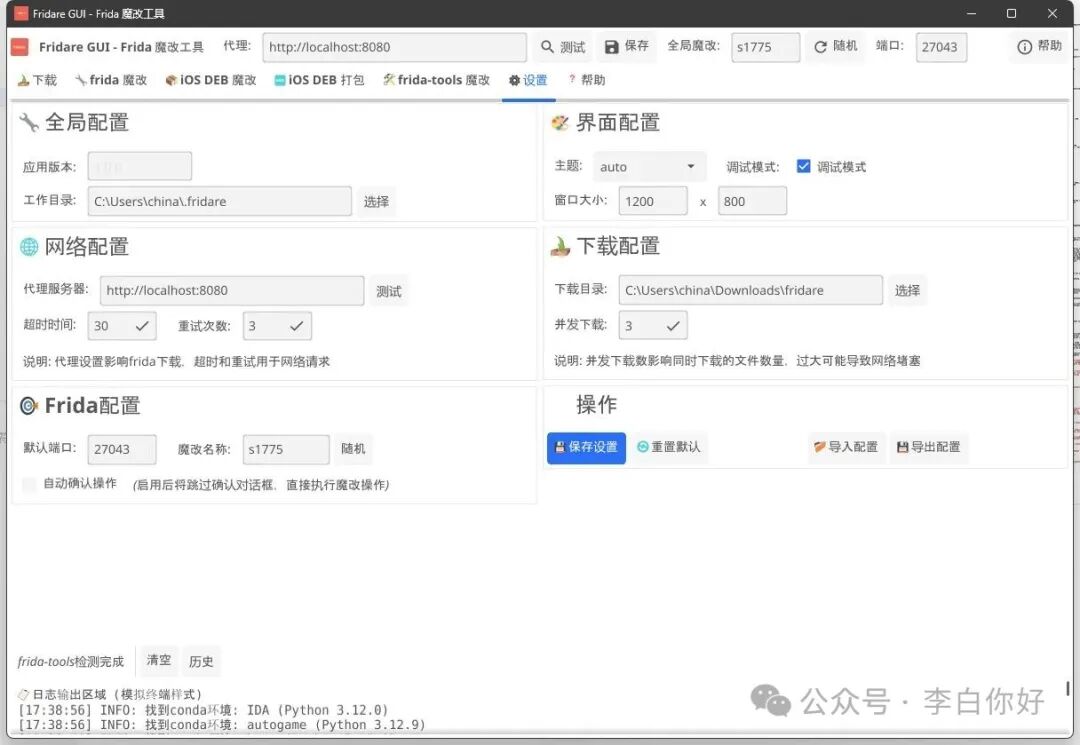Reset settings with 重置默认 button

click(669, 447)
